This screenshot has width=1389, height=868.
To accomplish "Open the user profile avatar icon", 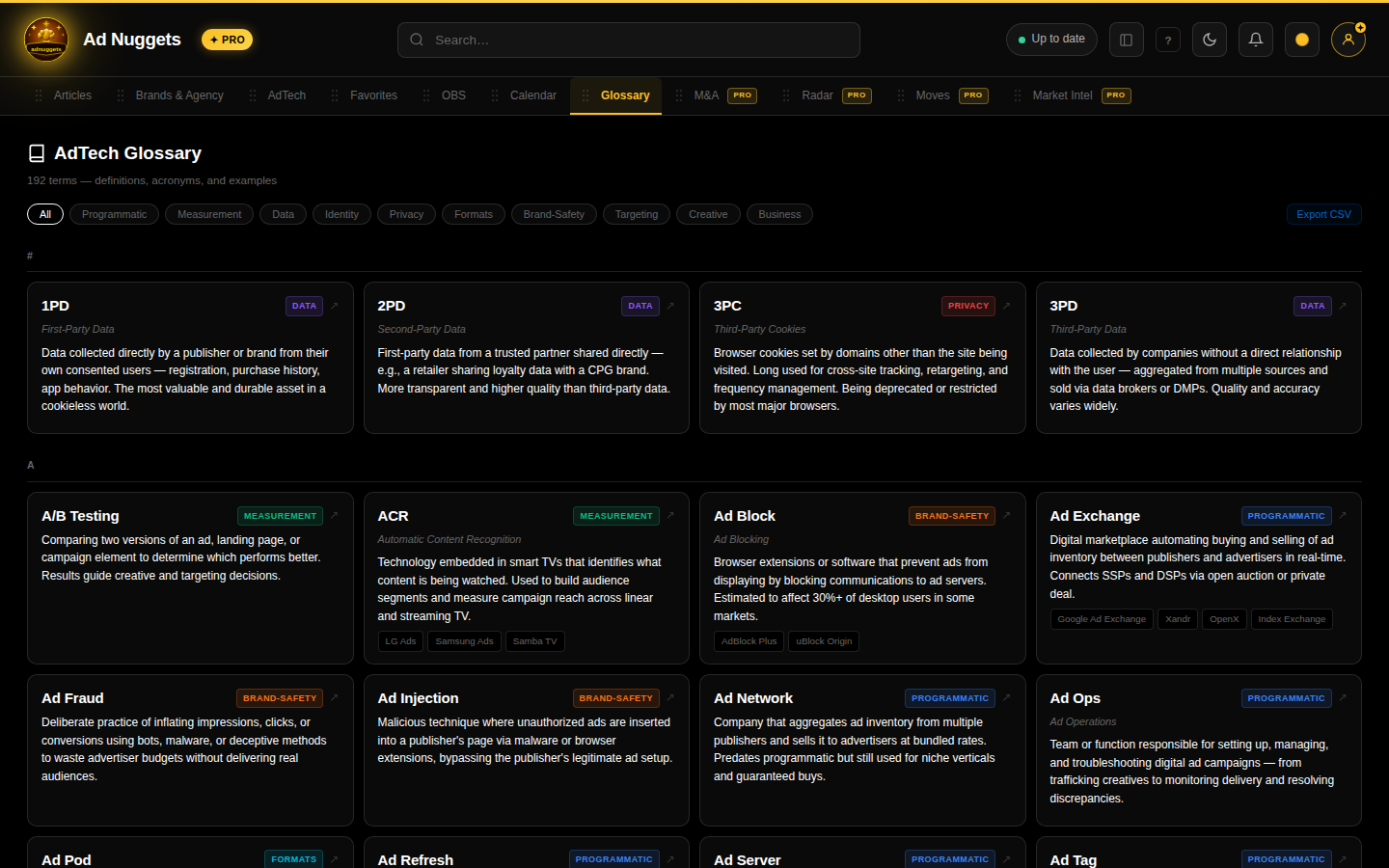I will tap(1348, 40).
